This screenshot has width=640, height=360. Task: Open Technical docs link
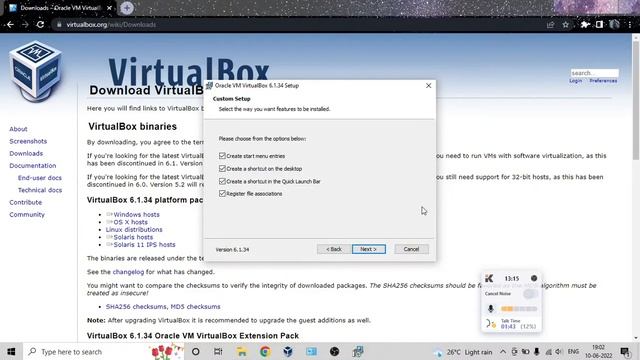pos(40,190)
